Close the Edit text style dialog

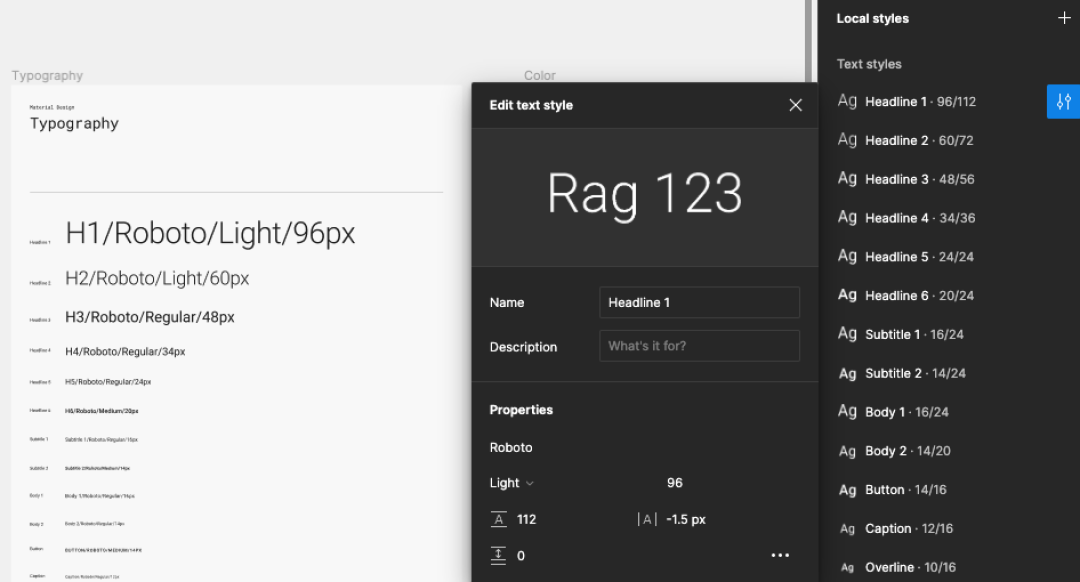795,104
